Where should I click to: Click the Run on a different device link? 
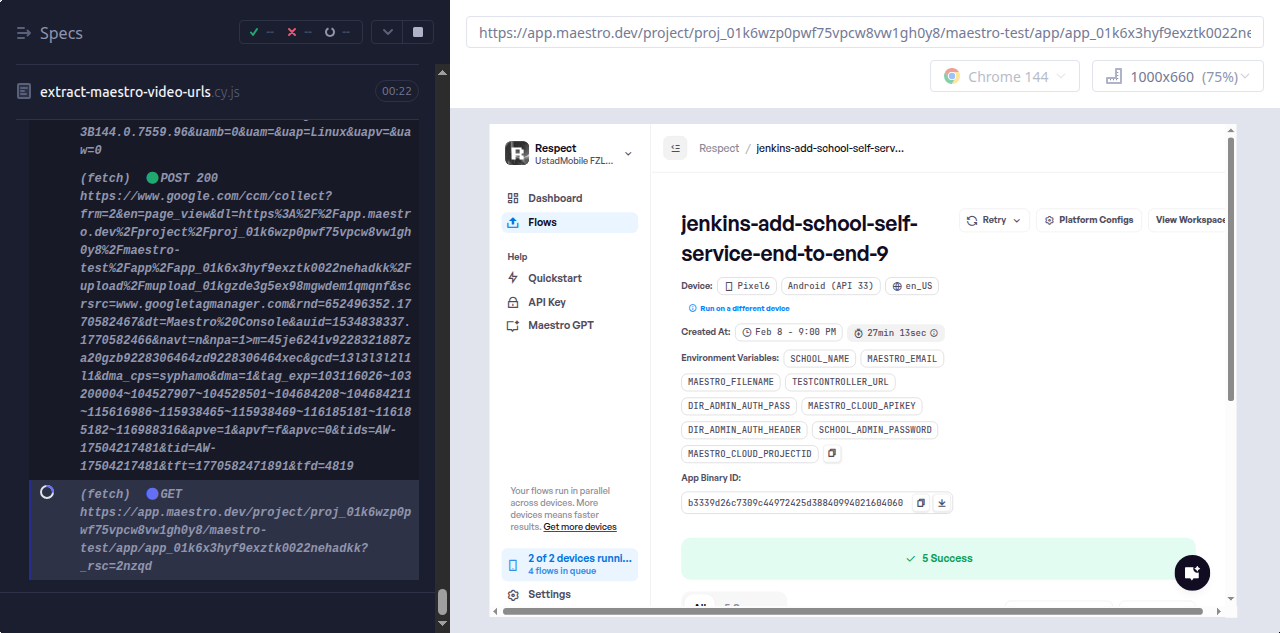[744, 309]
